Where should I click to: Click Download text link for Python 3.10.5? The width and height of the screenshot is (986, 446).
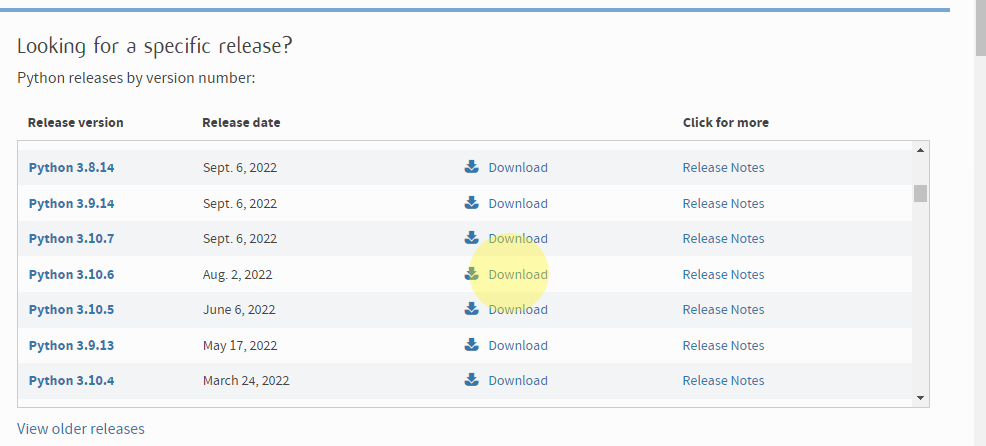pyautogui.click(x=518, y=310)
